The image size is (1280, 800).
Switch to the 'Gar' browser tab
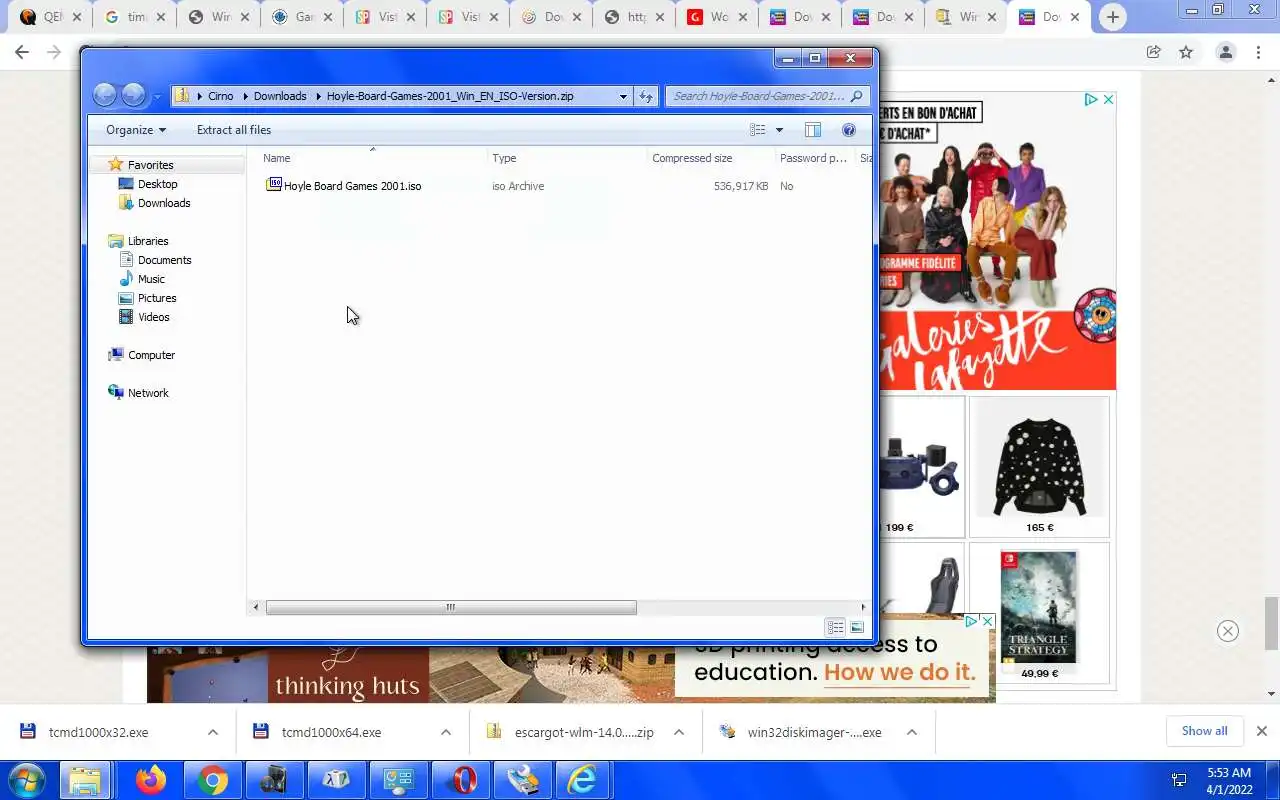pyautogui.click(x=300, y=17)
